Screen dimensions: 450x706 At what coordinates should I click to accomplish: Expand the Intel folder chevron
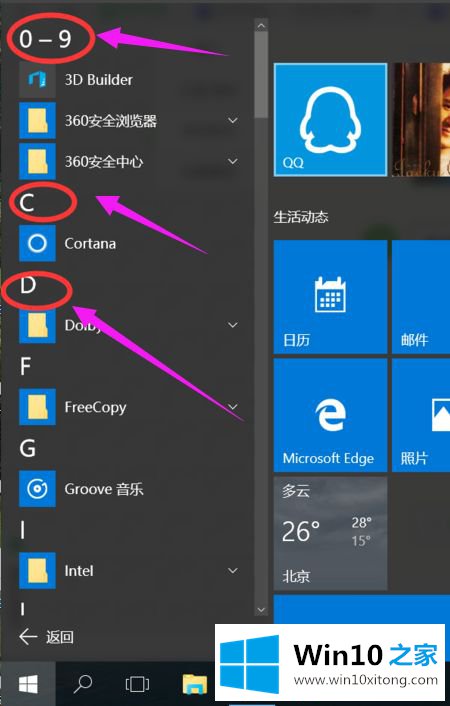[x=232, y=571]
